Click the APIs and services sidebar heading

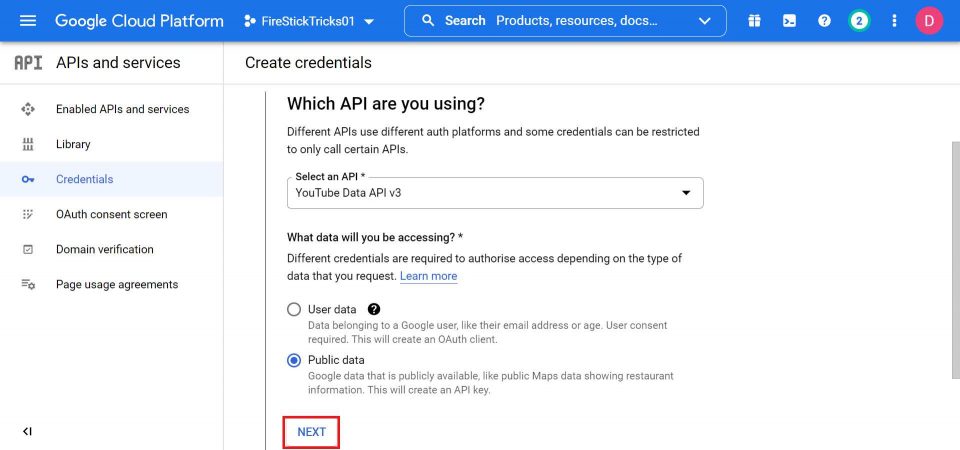tap(118, 62)
